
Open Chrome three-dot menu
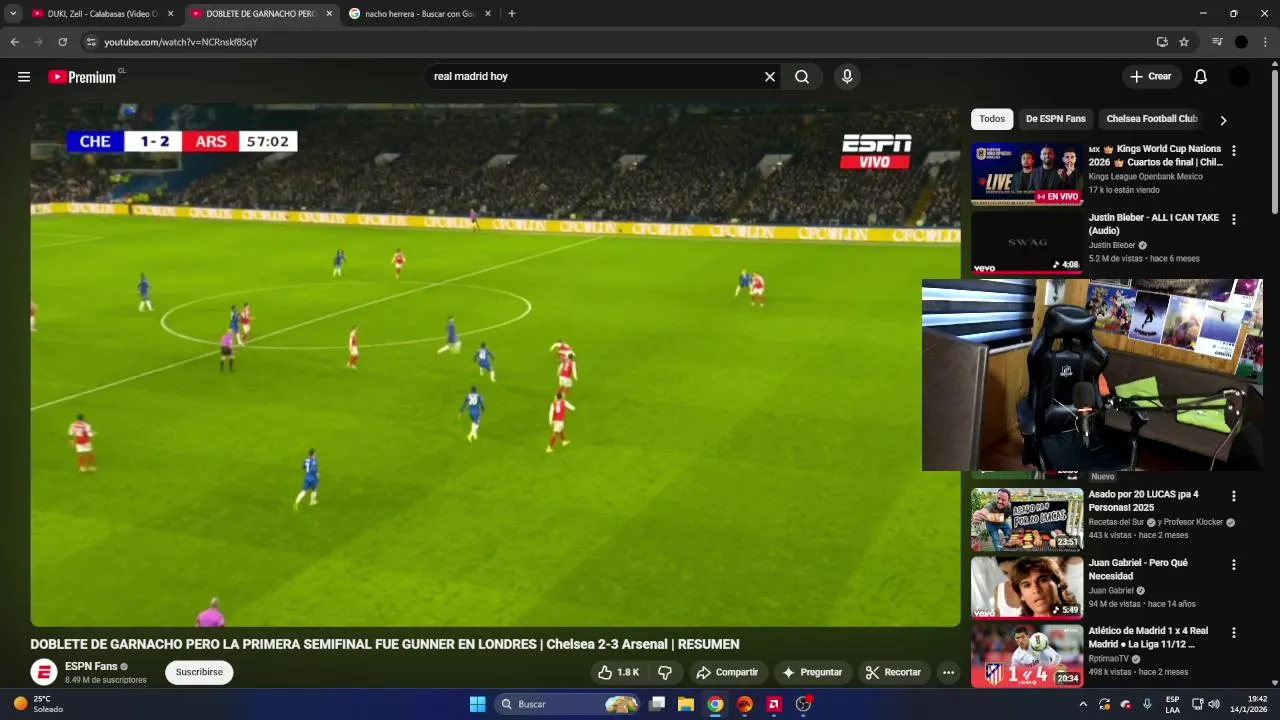coord(1266,42)
